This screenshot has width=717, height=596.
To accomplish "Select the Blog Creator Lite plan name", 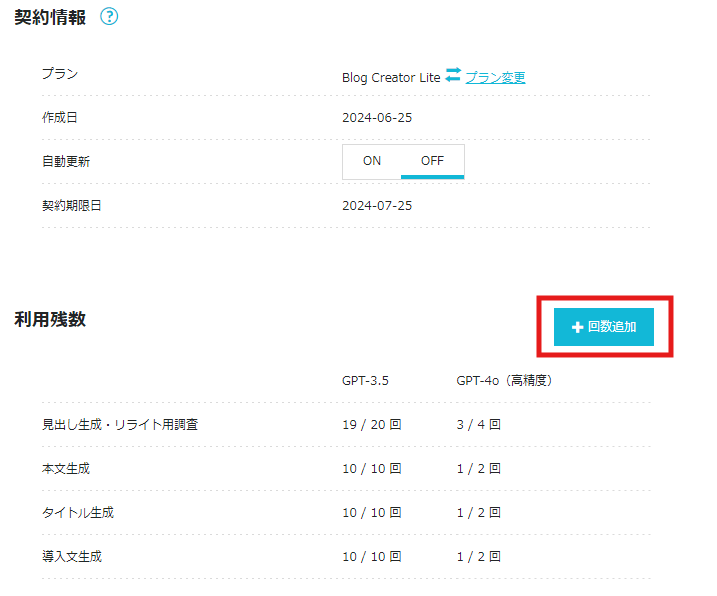I will click(x=391, y=78).
